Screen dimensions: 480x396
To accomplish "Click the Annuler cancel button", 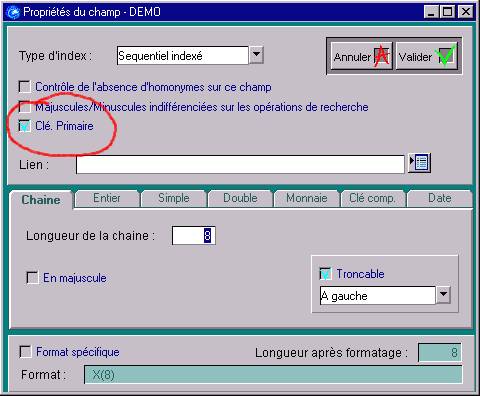I will click(x=362, y=56).
